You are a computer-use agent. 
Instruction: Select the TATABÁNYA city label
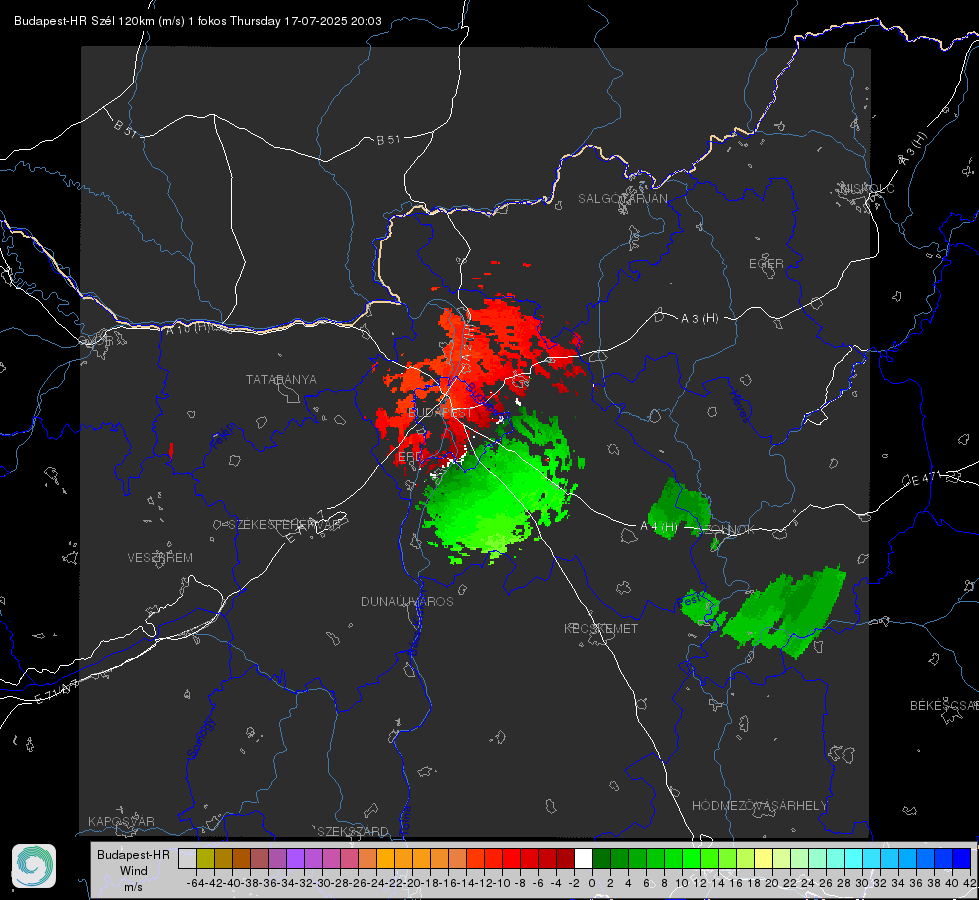[x=281, y=379]
